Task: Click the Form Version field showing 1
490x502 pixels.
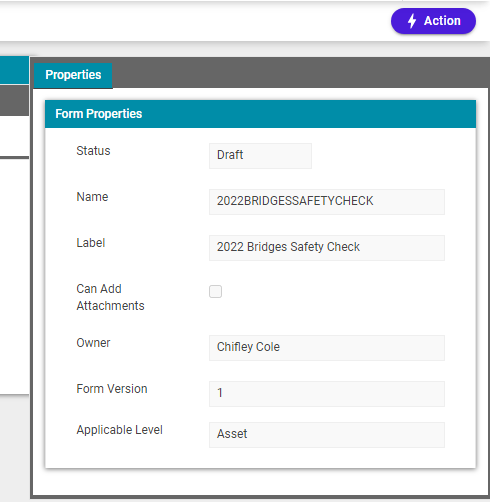Action: (327, 394)
